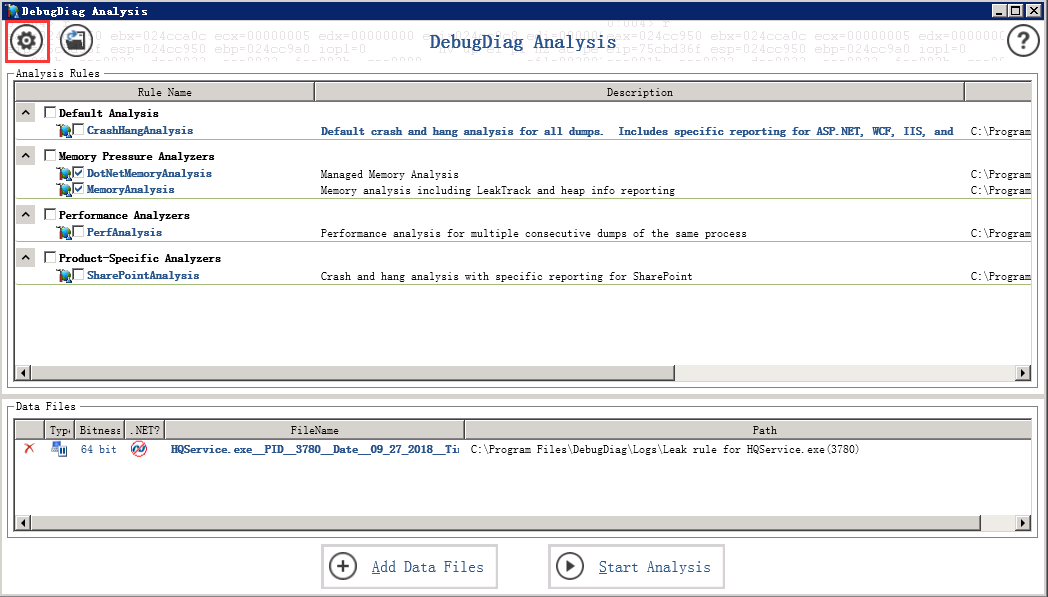
Task: Open the PerfAnalysis rule link
Action: tap(124, 232)
